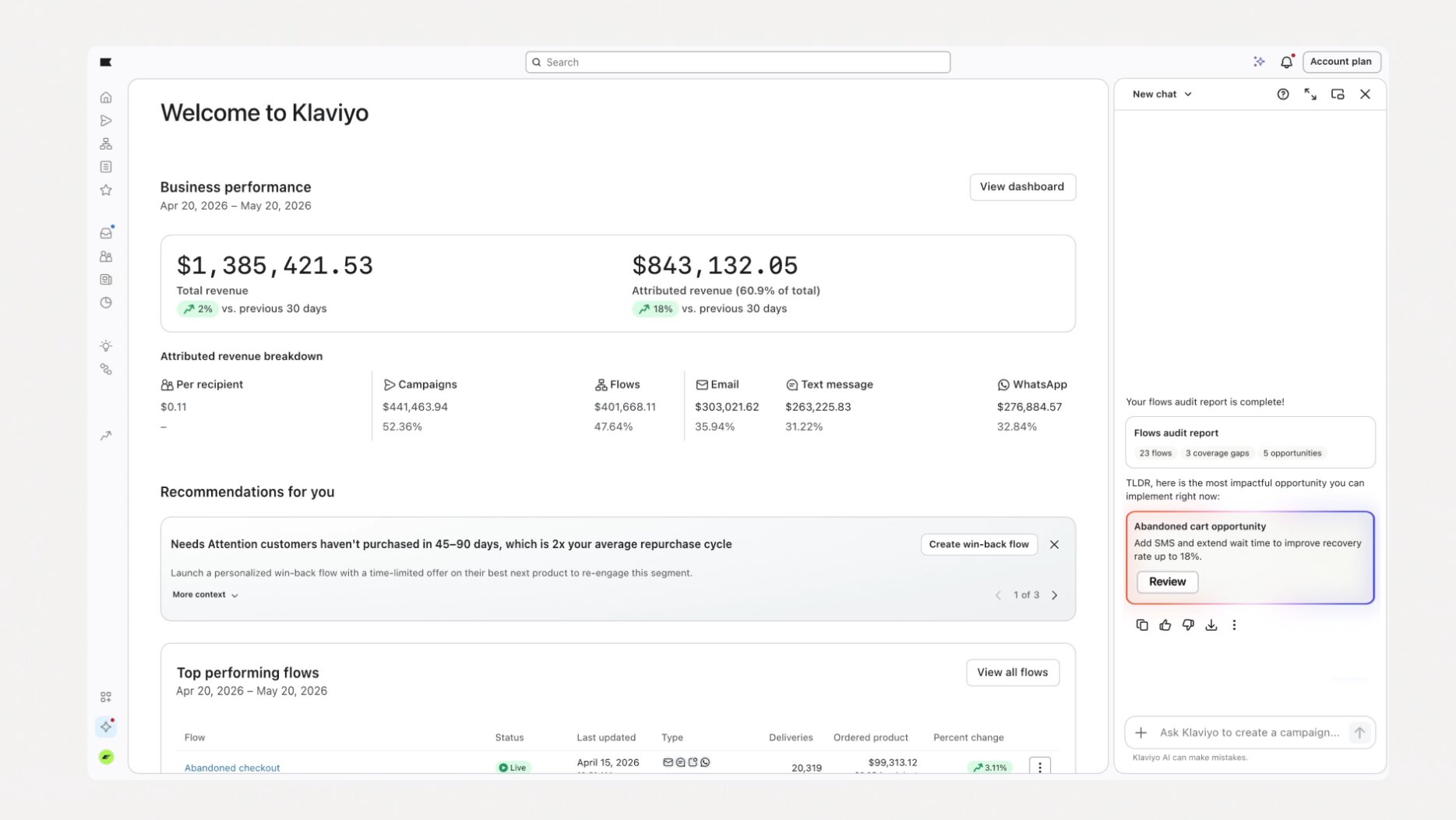This screenshot has width=1456, height=820.
Task: Click the plus attach icon in chat input
Action: 1141,733
